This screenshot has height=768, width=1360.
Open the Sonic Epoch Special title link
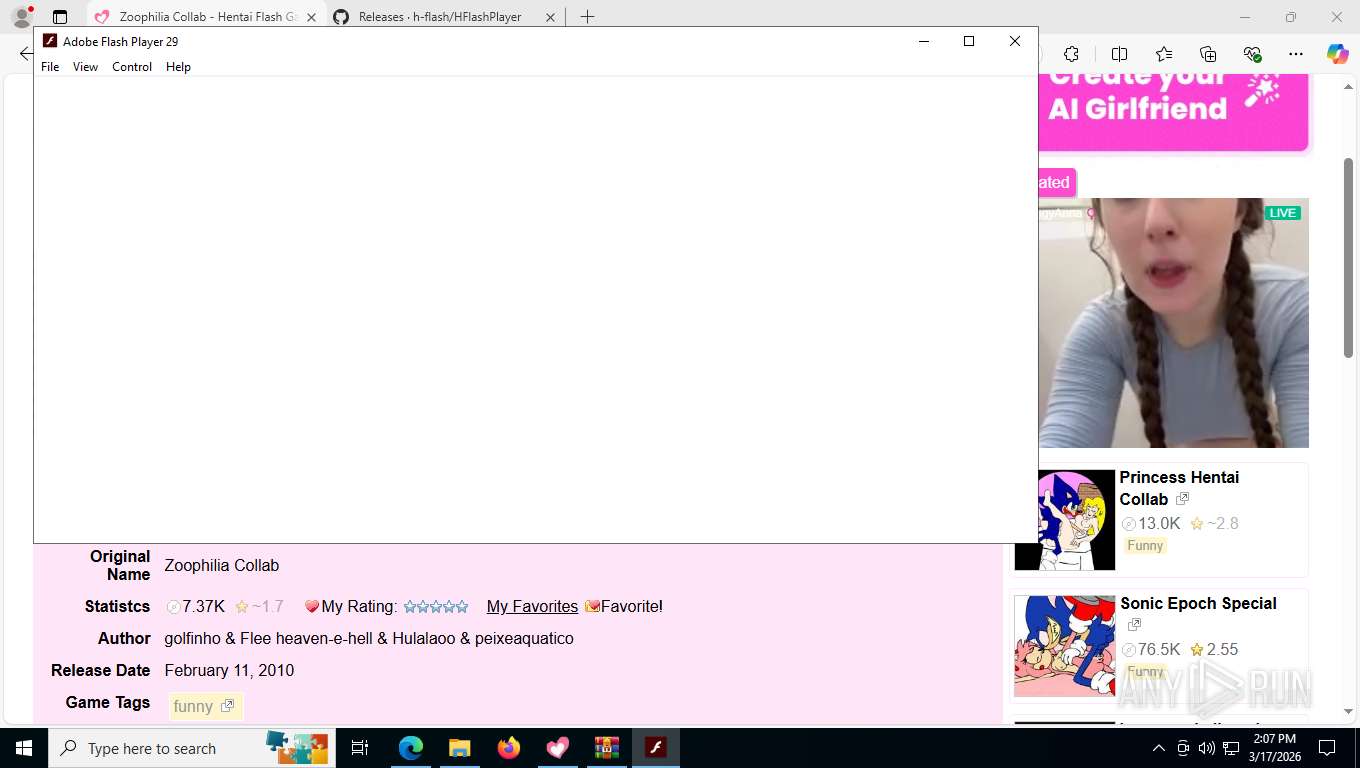[1198, 603]
